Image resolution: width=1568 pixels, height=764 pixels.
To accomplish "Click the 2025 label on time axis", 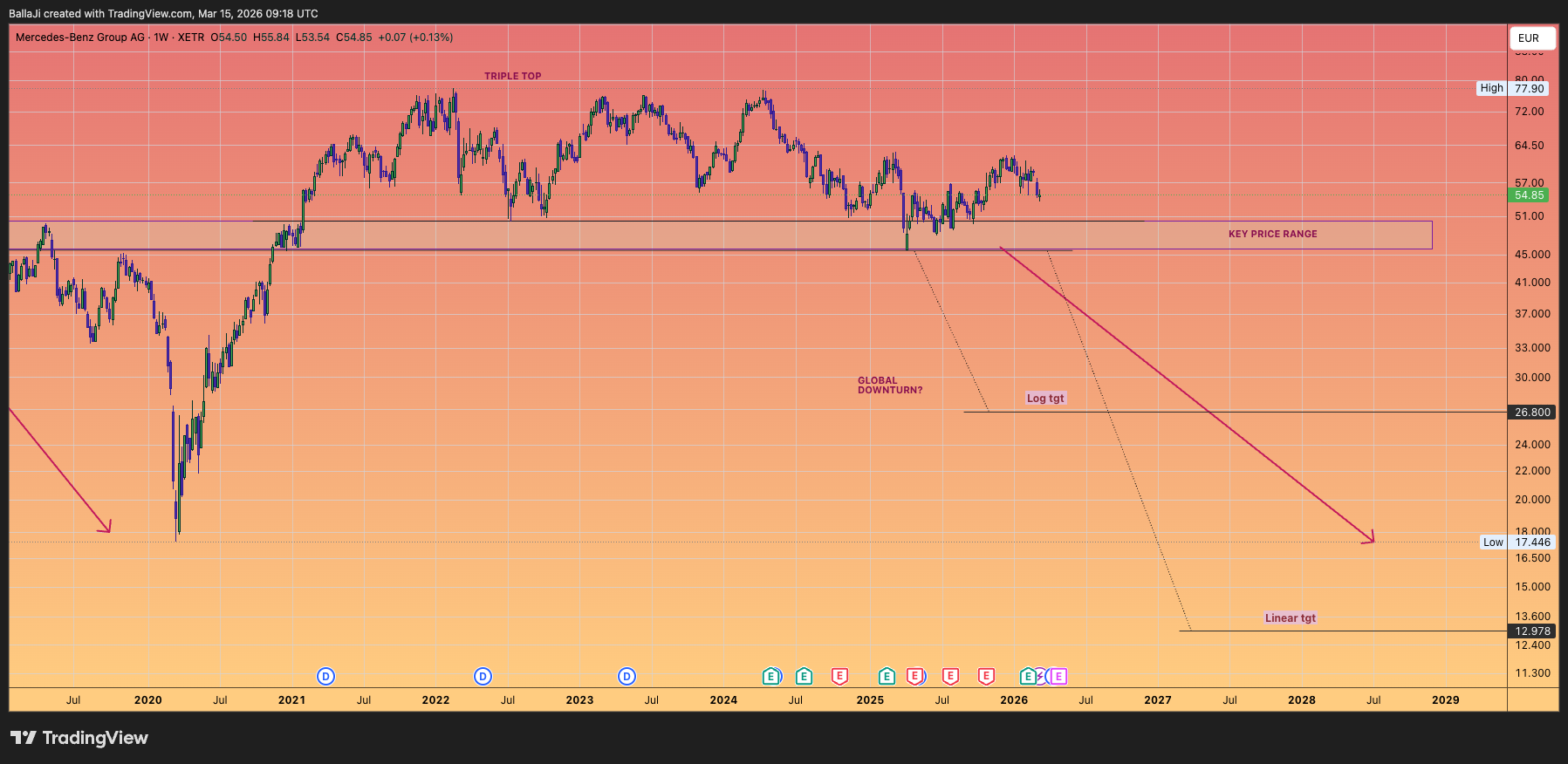I will point(870,699).
